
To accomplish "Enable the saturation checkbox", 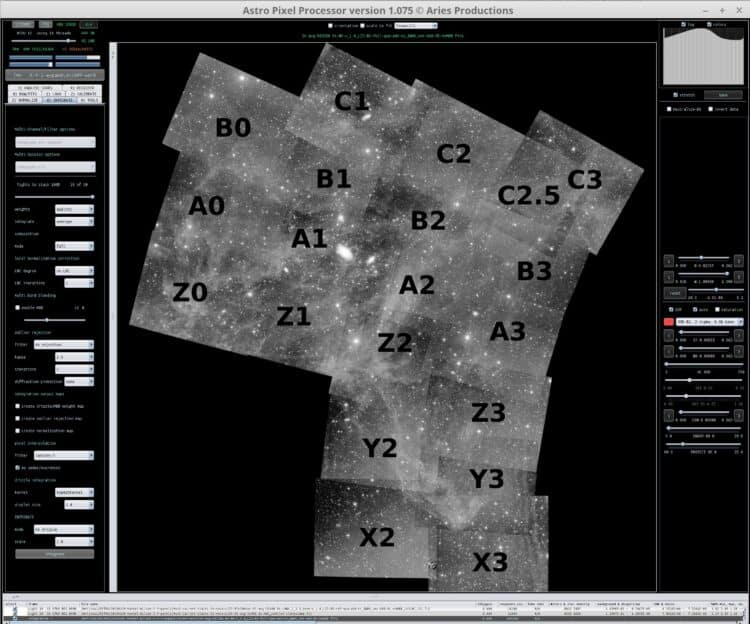I will tap(717, 309).
